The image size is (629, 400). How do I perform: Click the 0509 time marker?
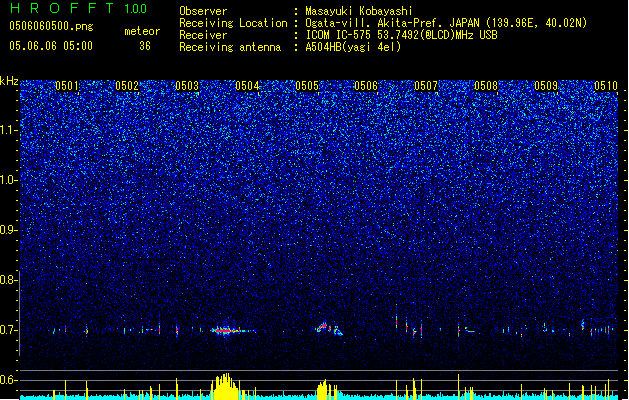coord(546,86)
